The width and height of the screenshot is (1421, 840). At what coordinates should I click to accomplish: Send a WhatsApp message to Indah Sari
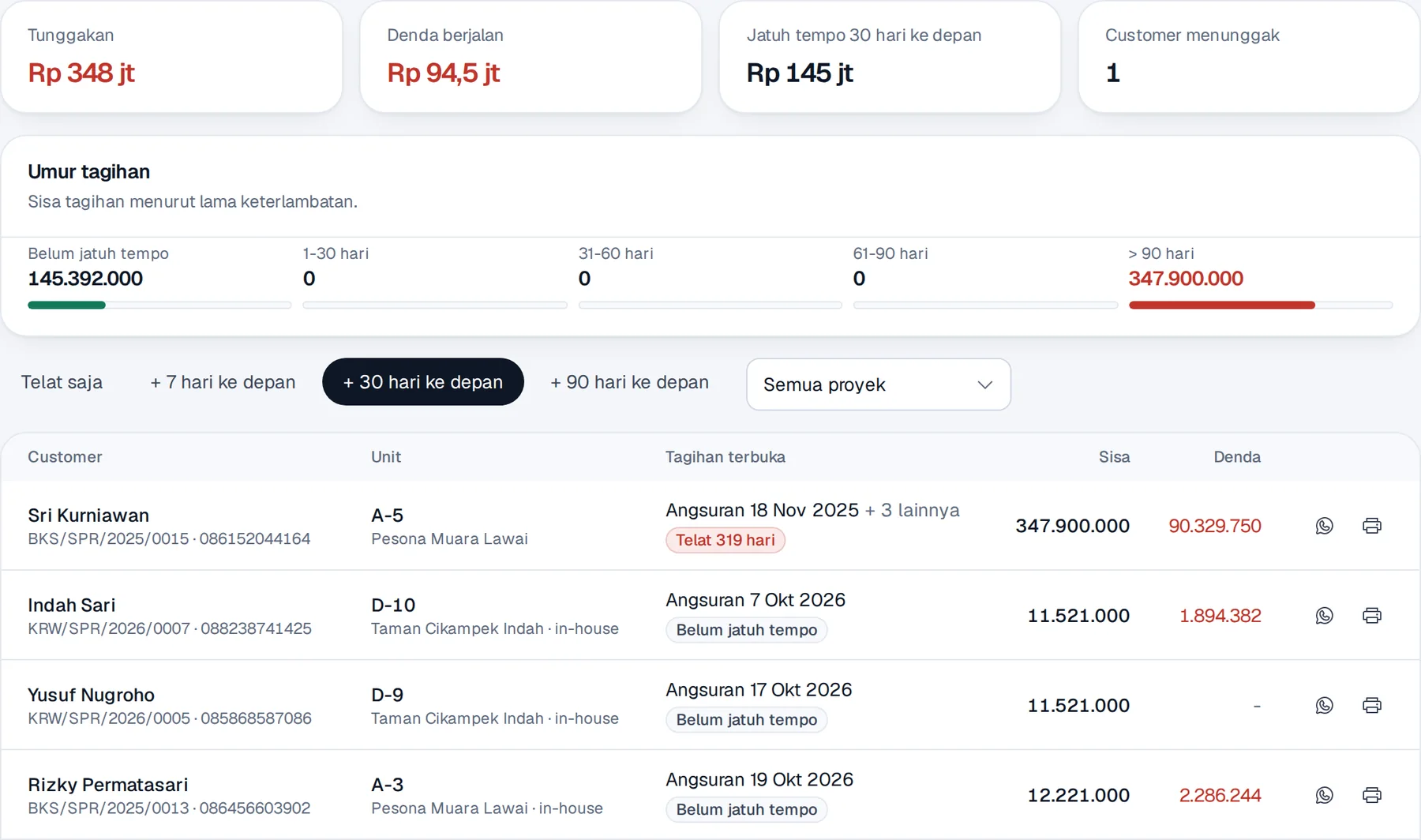[1324, 616]
